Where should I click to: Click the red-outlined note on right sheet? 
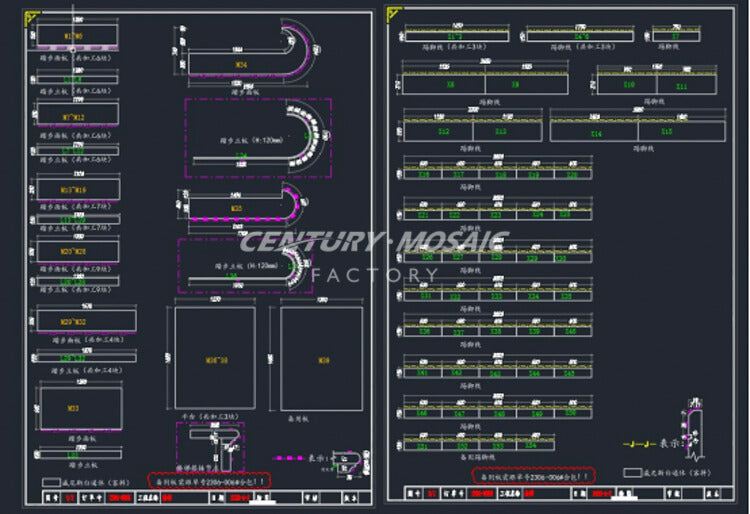(x=533, y=476)
